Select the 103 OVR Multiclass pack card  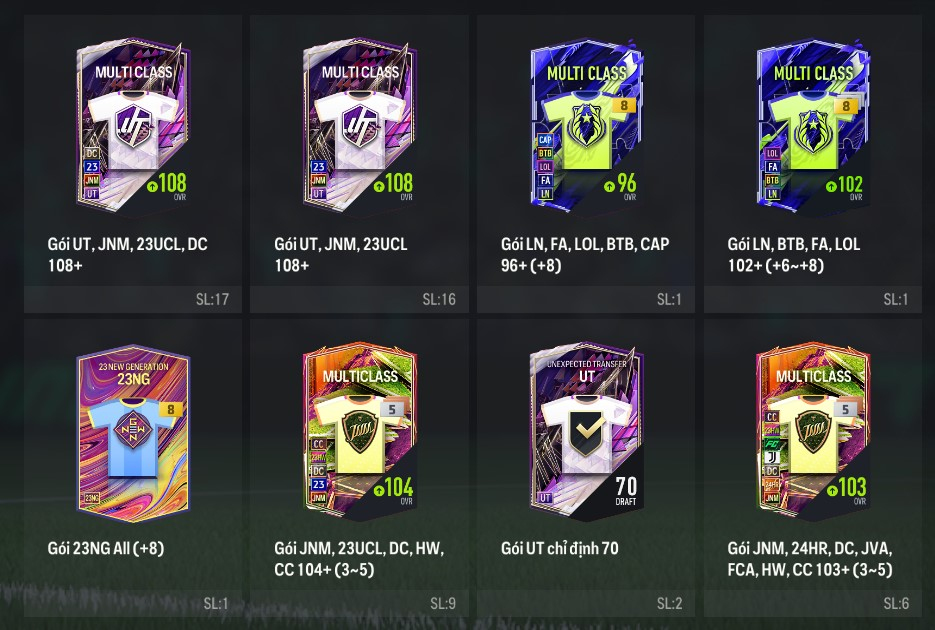pos(813,430)
